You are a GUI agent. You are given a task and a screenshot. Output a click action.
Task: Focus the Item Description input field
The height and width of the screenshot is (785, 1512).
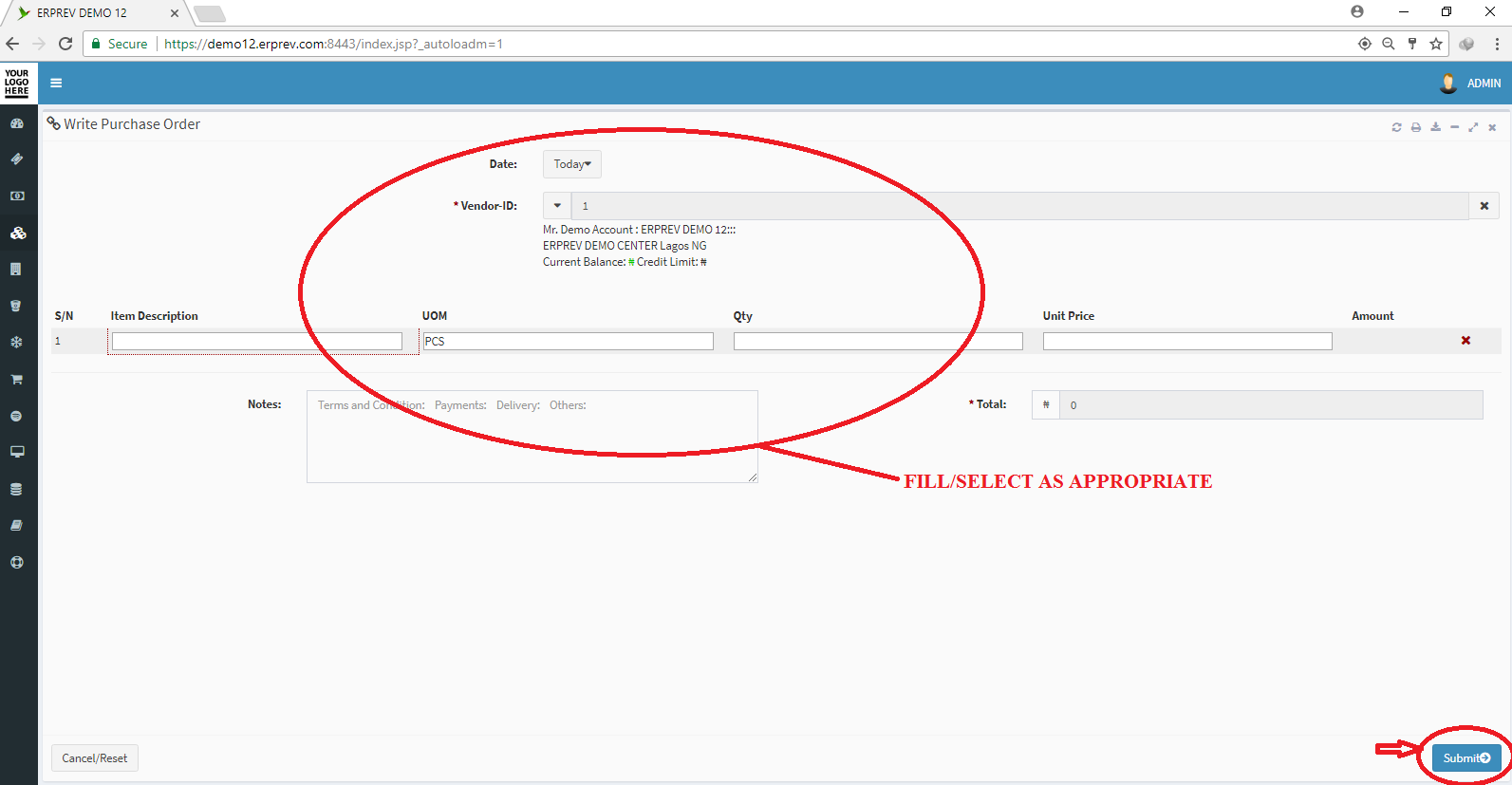257,341
